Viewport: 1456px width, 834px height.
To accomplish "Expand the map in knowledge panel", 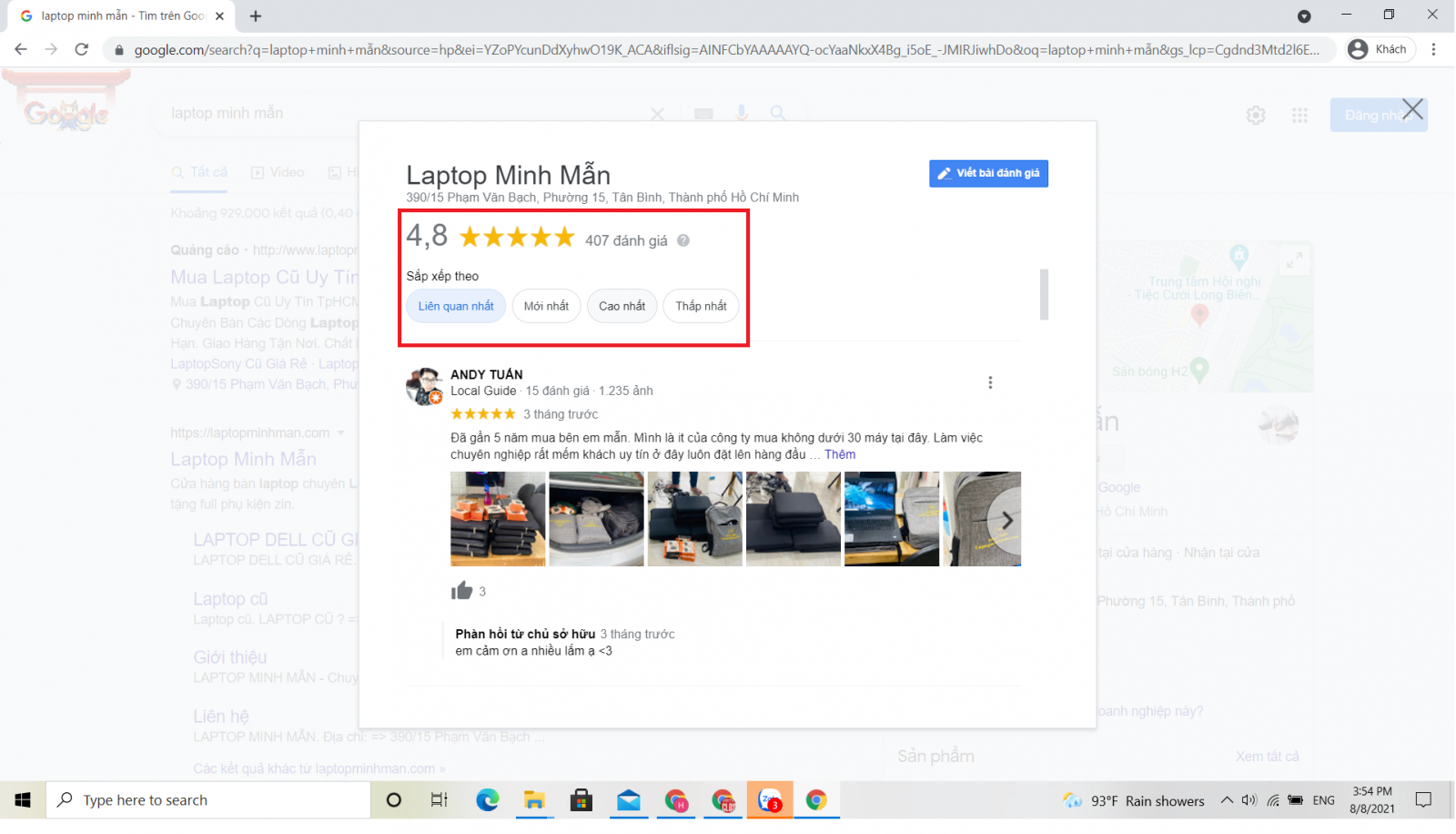I will (1293, 260).
